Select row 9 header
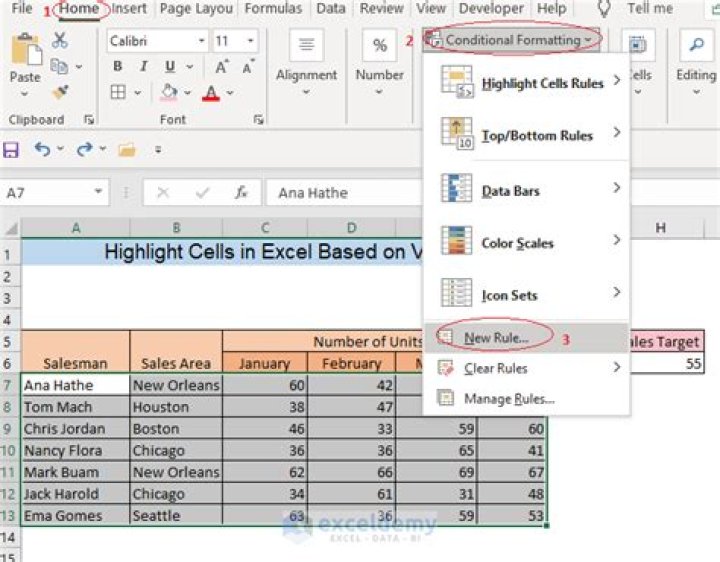 click(x=9, y=429)
